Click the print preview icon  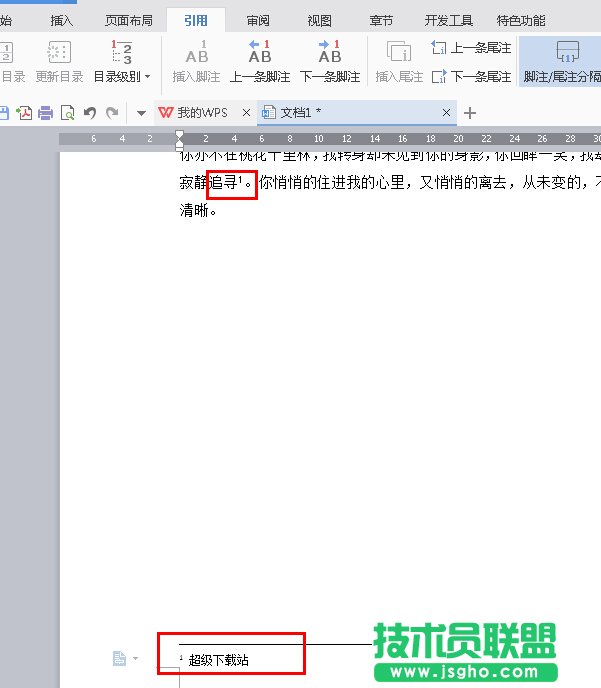tap(67, 113)
